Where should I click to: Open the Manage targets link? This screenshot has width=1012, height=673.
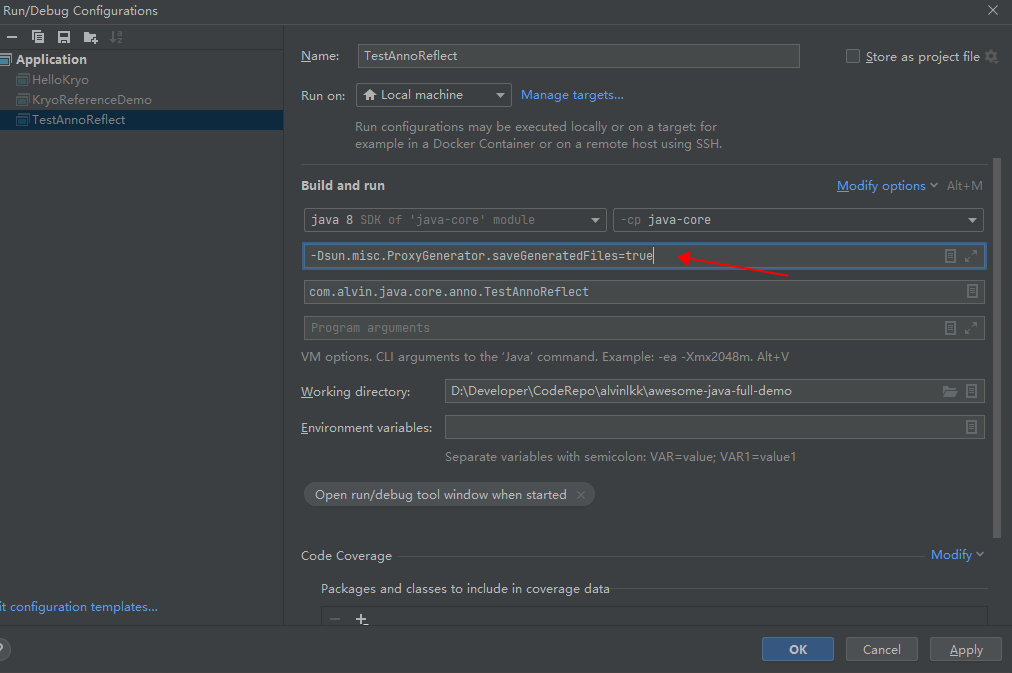pos(572,95)
